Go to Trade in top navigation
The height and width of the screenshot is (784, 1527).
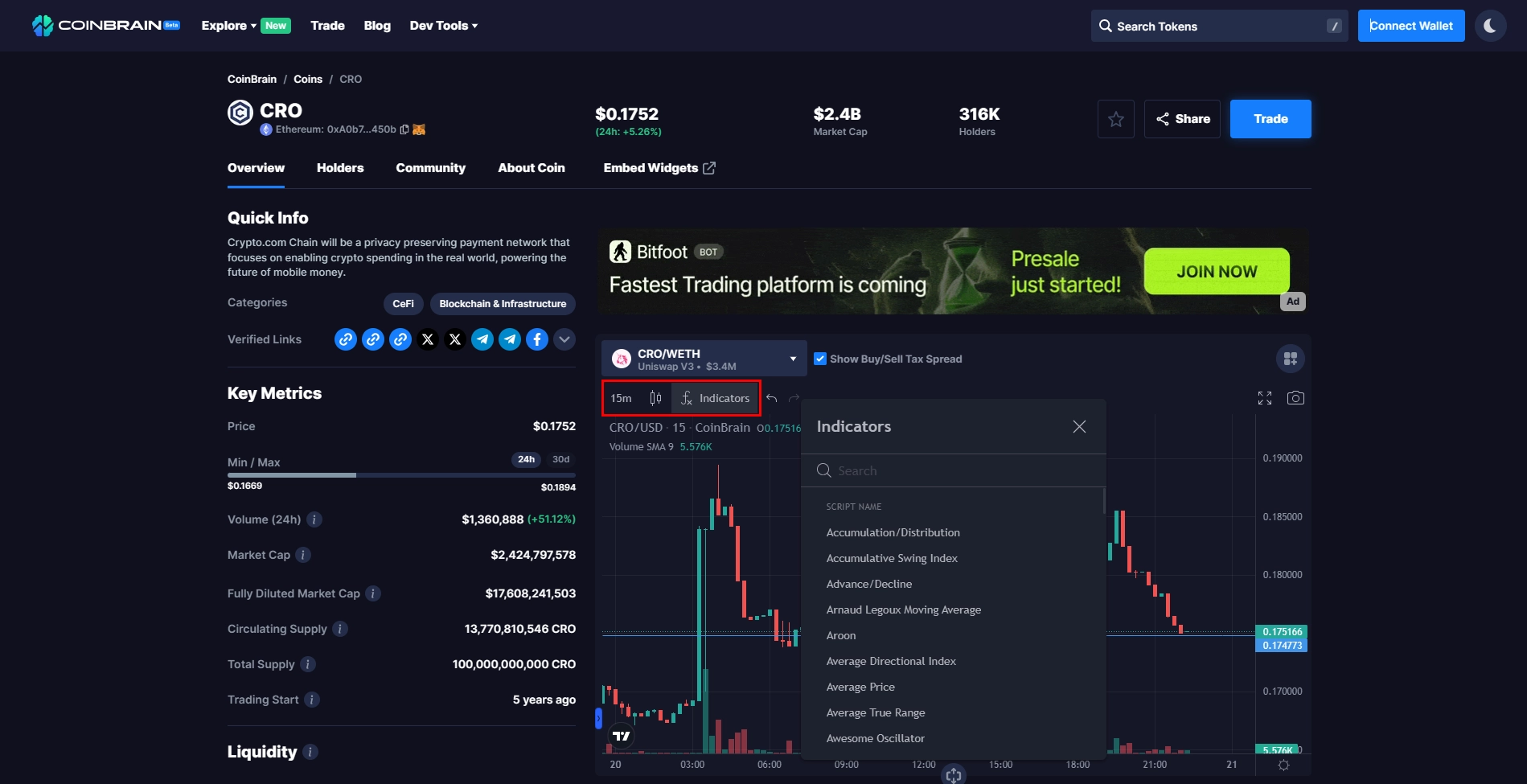click(x=328, y=26)
